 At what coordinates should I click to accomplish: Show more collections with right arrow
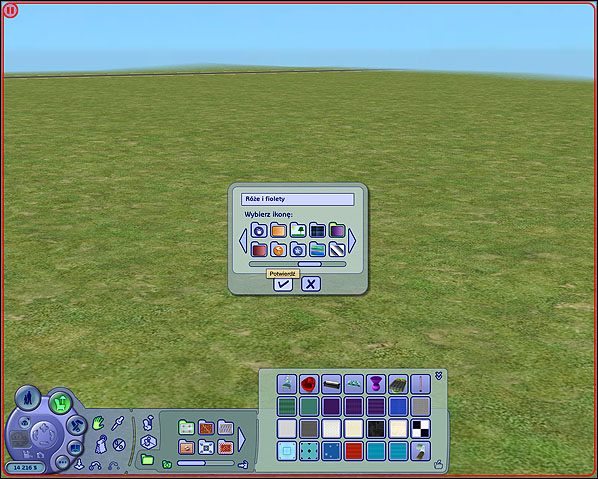pyautogui.click(x=241, y=439)
